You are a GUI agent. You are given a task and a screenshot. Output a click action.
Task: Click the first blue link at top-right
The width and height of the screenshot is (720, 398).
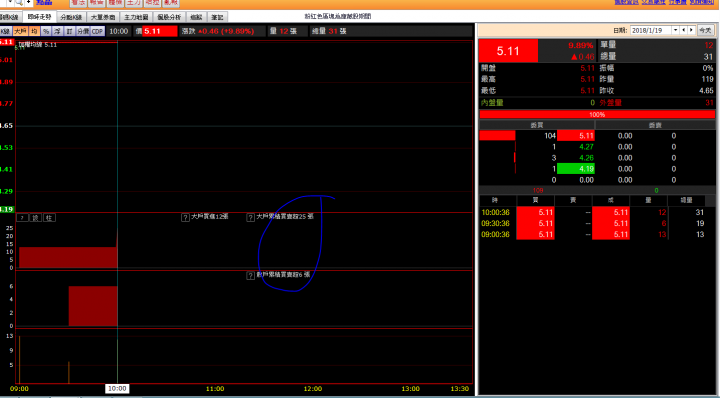(x=626, y=2)
